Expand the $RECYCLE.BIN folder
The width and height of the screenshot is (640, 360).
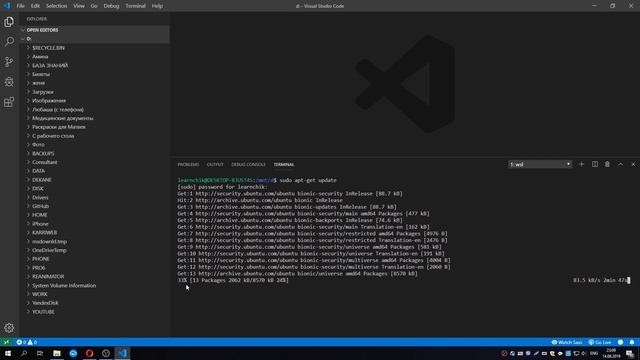(x=95, y=48)
